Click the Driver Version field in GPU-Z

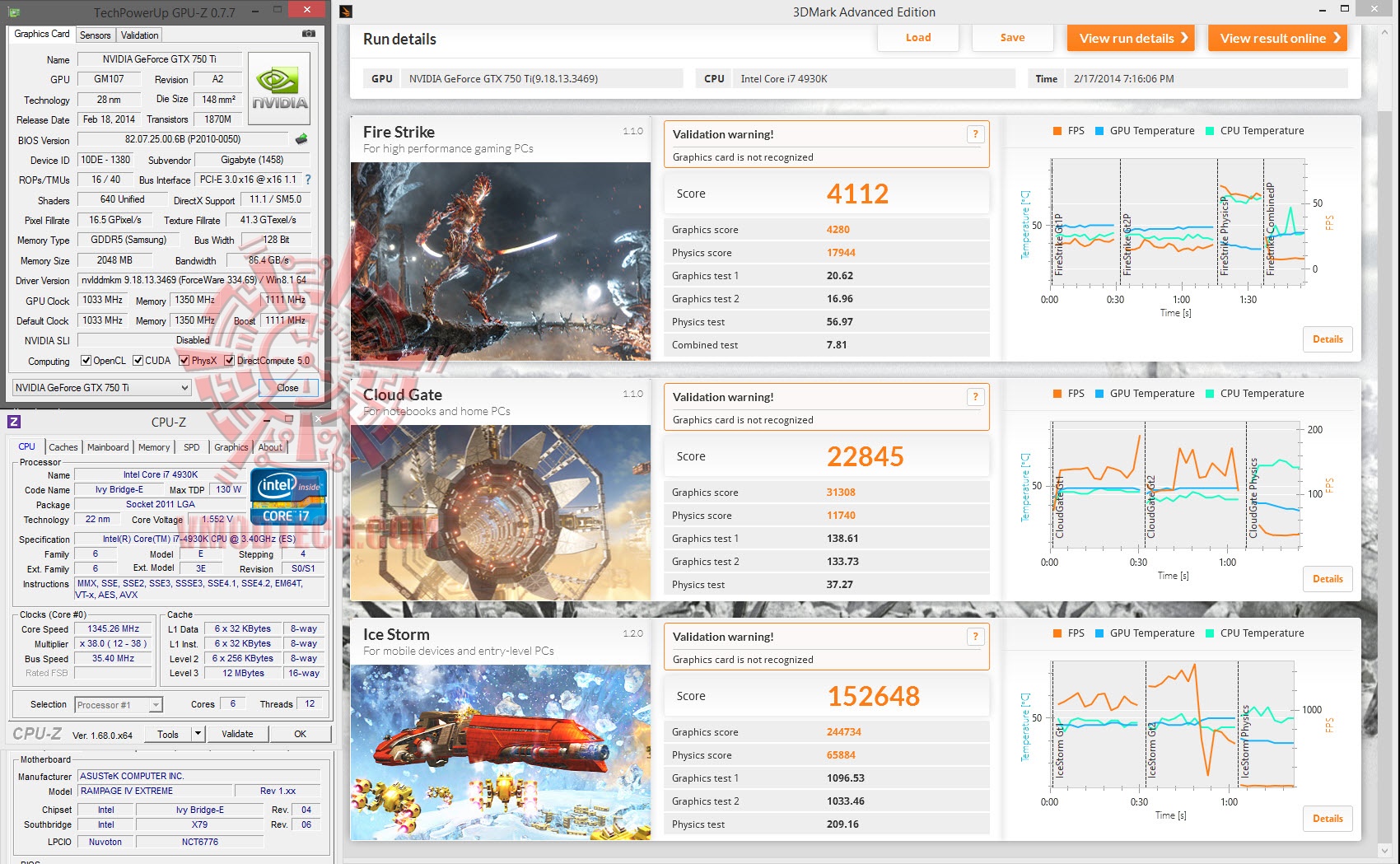(x=194, y=280)
